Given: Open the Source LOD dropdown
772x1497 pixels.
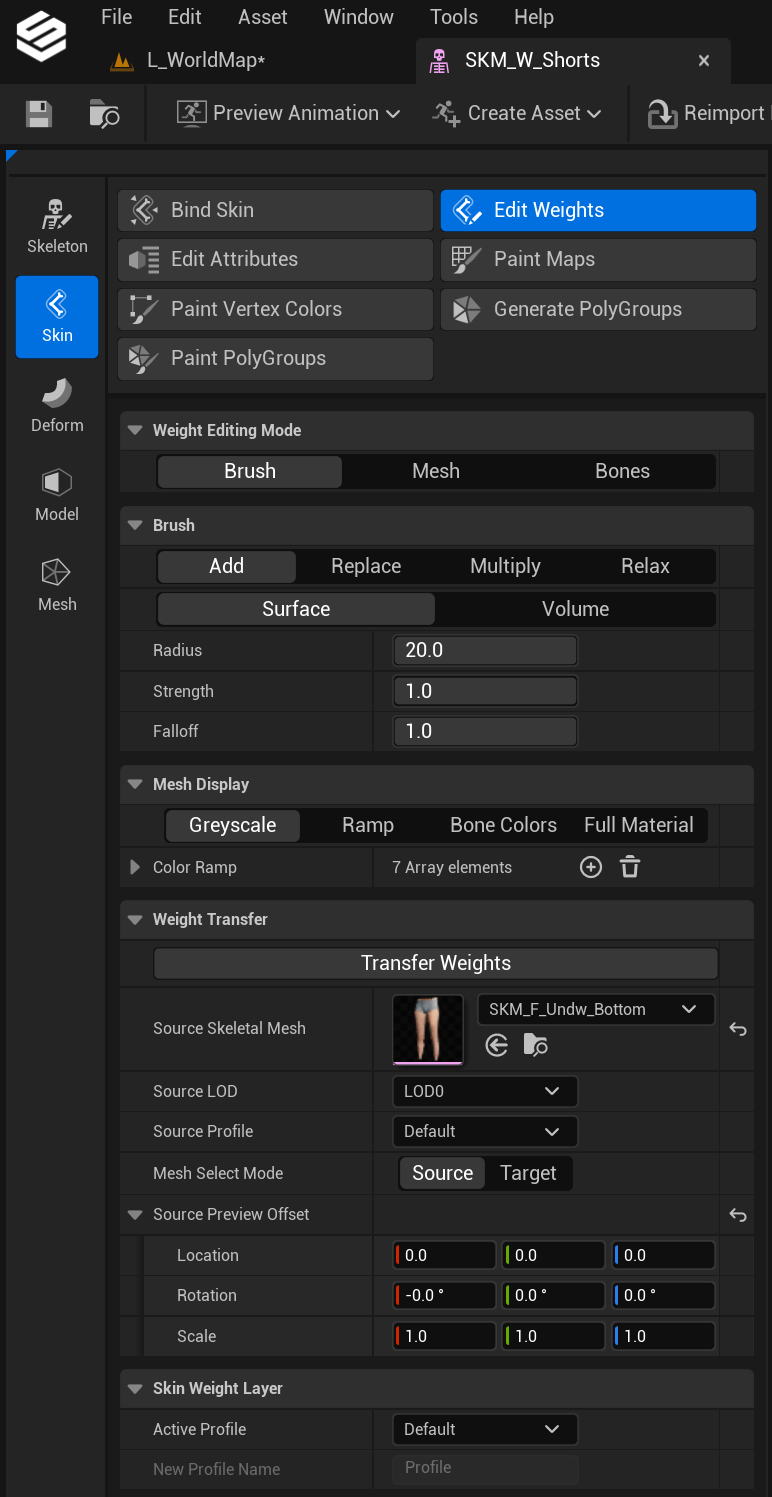Looking at the screenshot, I should point(485,1091).
